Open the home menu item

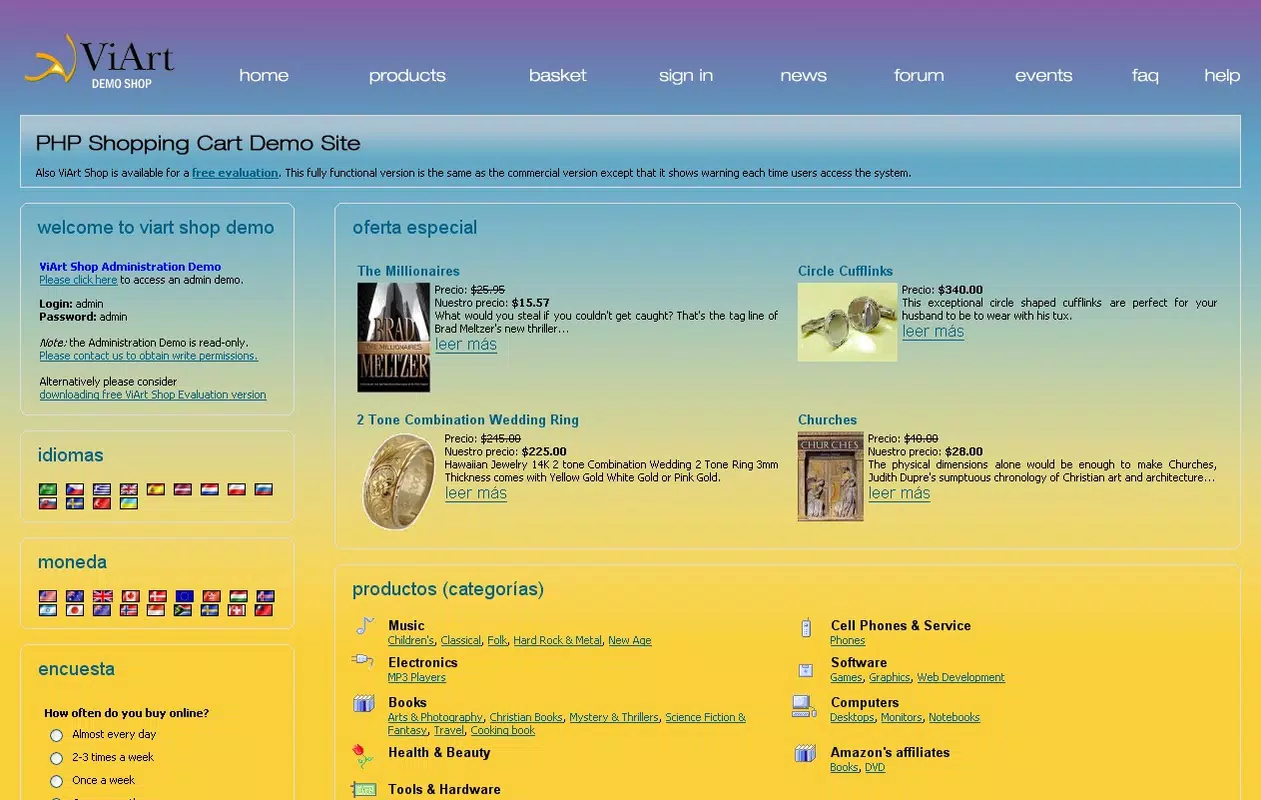[264, 76]
